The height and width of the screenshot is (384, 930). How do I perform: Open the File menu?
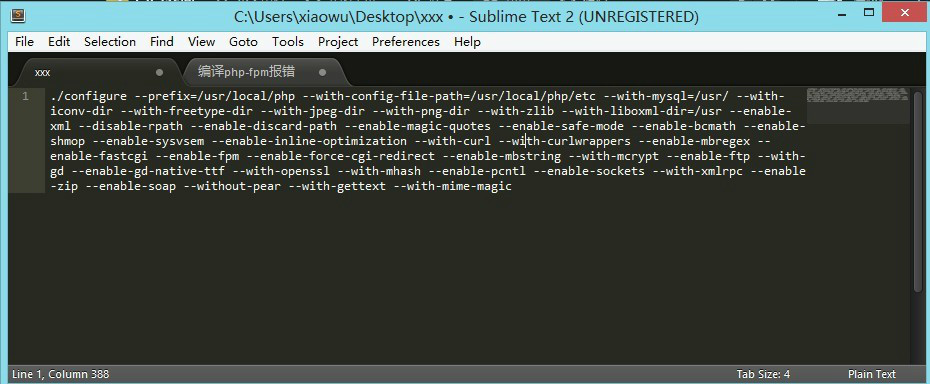[x=24, y=42]
